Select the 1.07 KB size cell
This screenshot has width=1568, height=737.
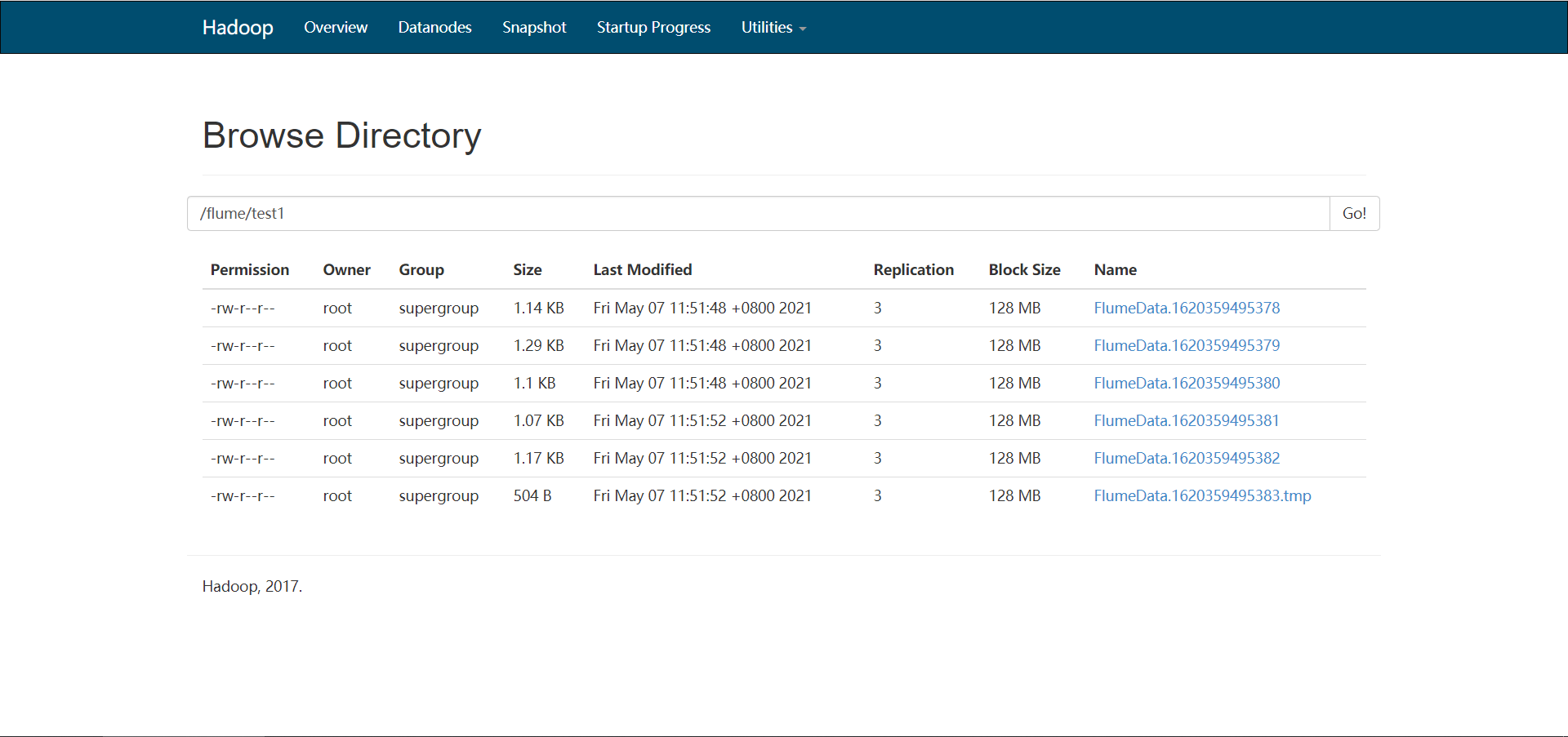click(x=538, y=420)
